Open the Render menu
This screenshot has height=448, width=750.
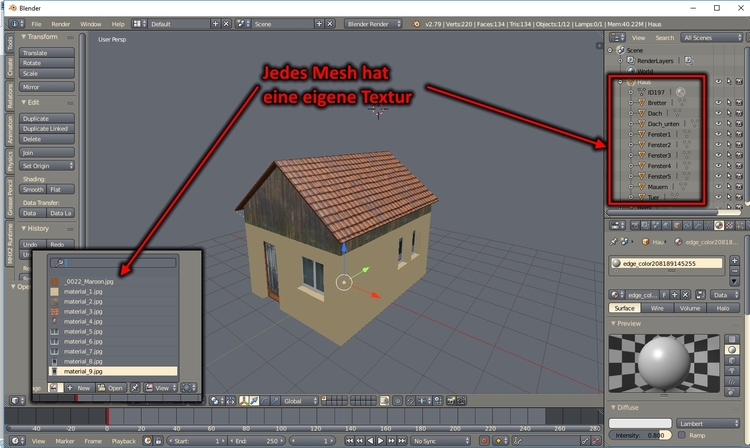pyautogui.click(x=61, y=24)
